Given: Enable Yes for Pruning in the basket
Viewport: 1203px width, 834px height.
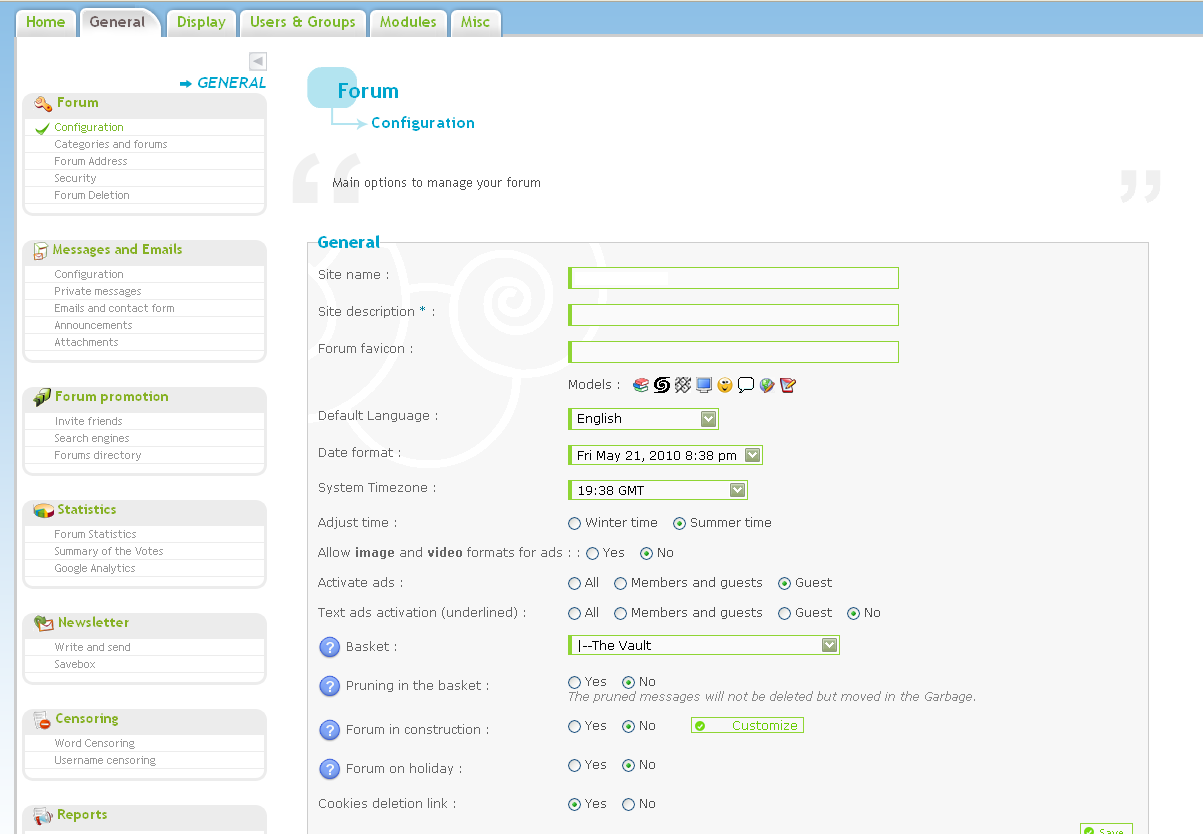Looking at the screenshot, I should (574, 682).
